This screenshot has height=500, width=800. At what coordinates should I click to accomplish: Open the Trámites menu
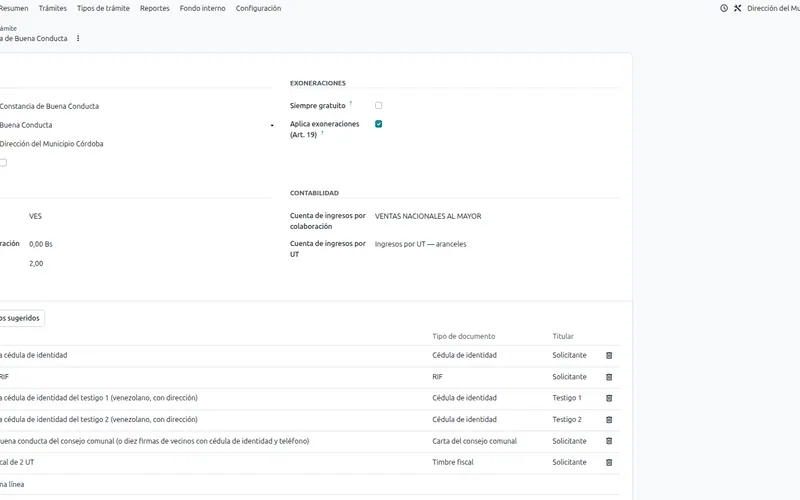(53, 8)
